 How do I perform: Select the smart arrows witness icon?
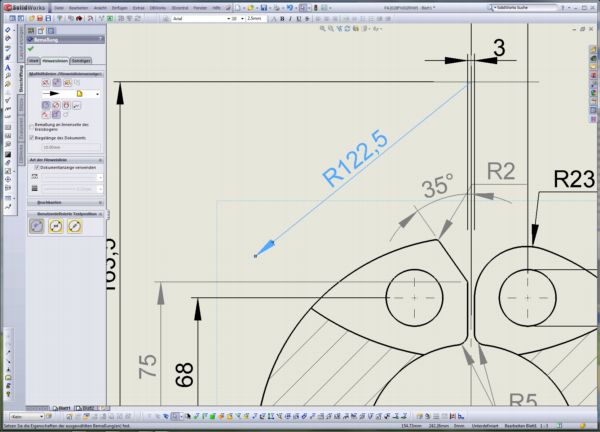point(67,83)
